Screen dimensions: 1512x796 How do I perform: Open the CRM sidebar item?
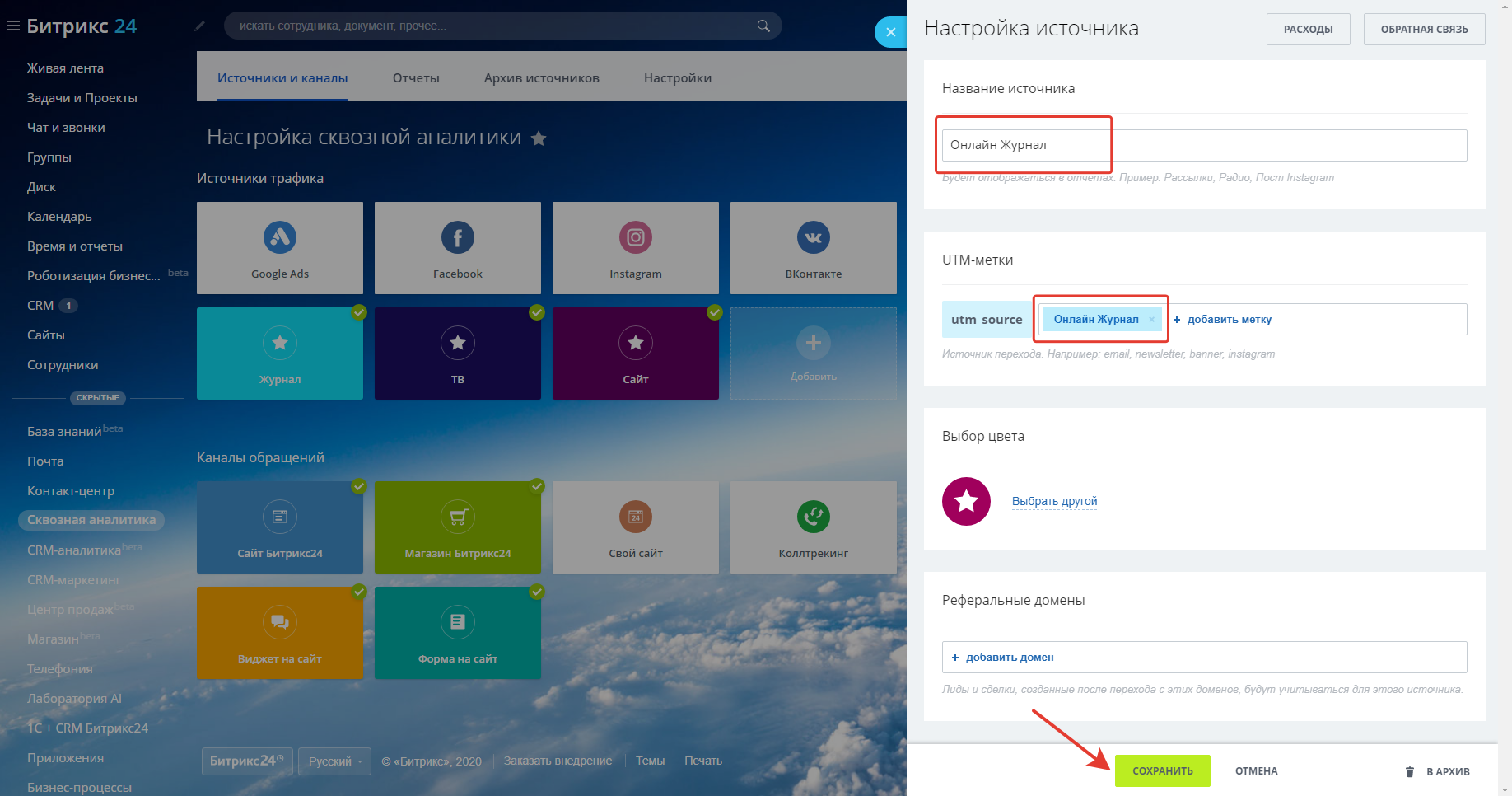(40, 306)
